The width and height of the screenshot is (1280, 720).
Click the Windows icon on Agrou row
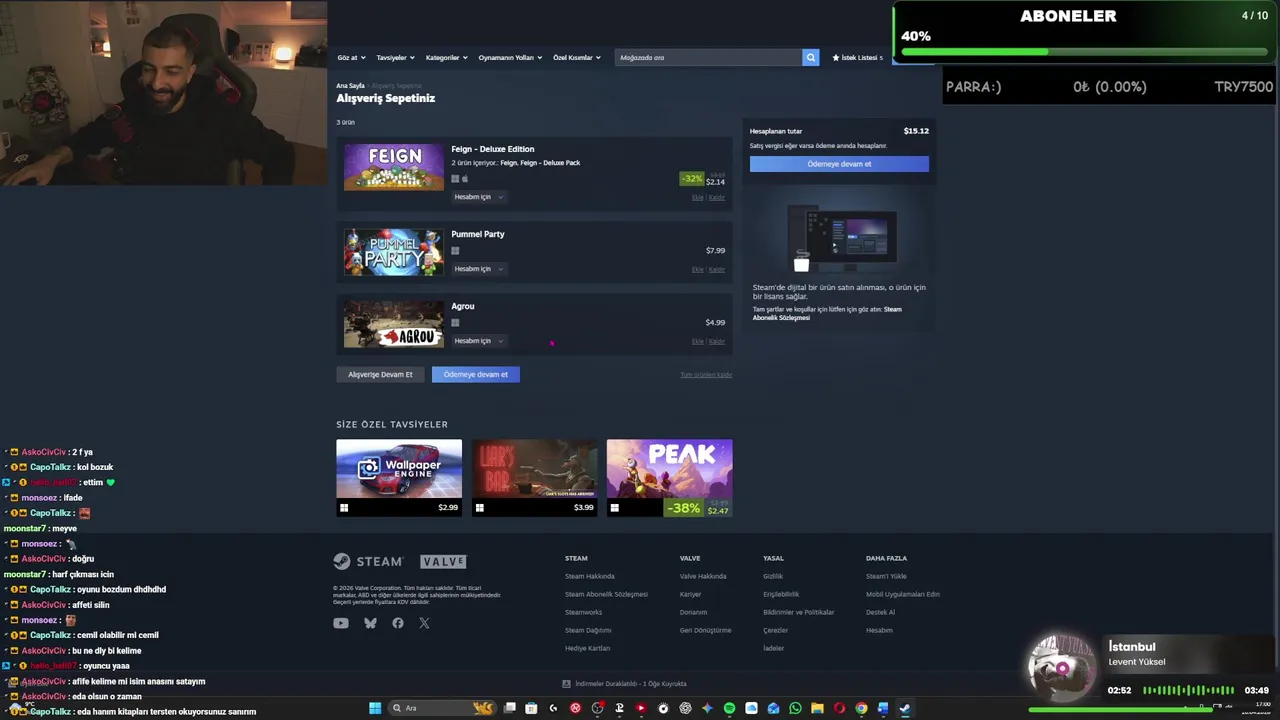coord(455,323)
